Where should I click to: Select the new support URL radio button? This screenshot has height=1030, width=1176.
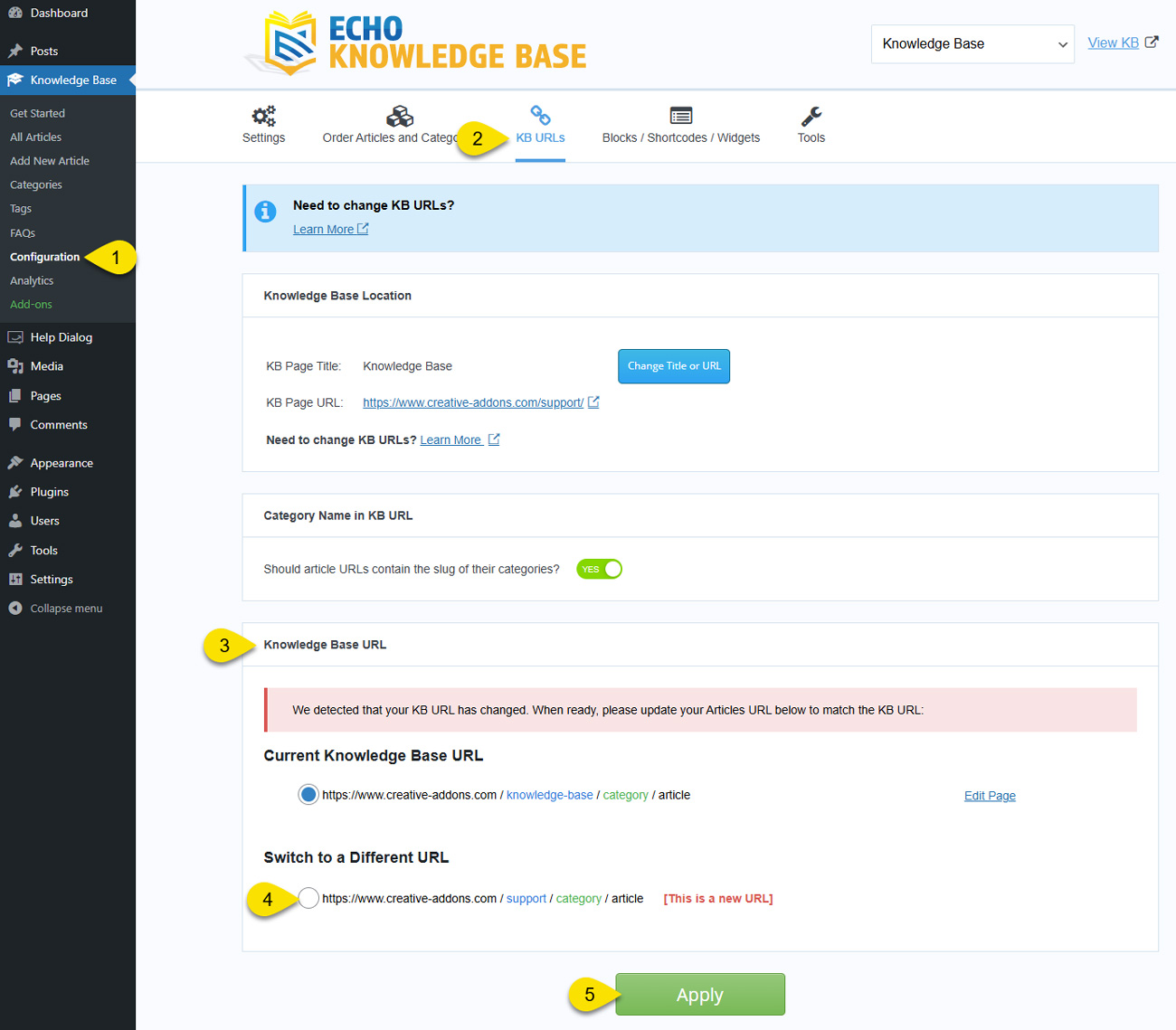(308, 898)
